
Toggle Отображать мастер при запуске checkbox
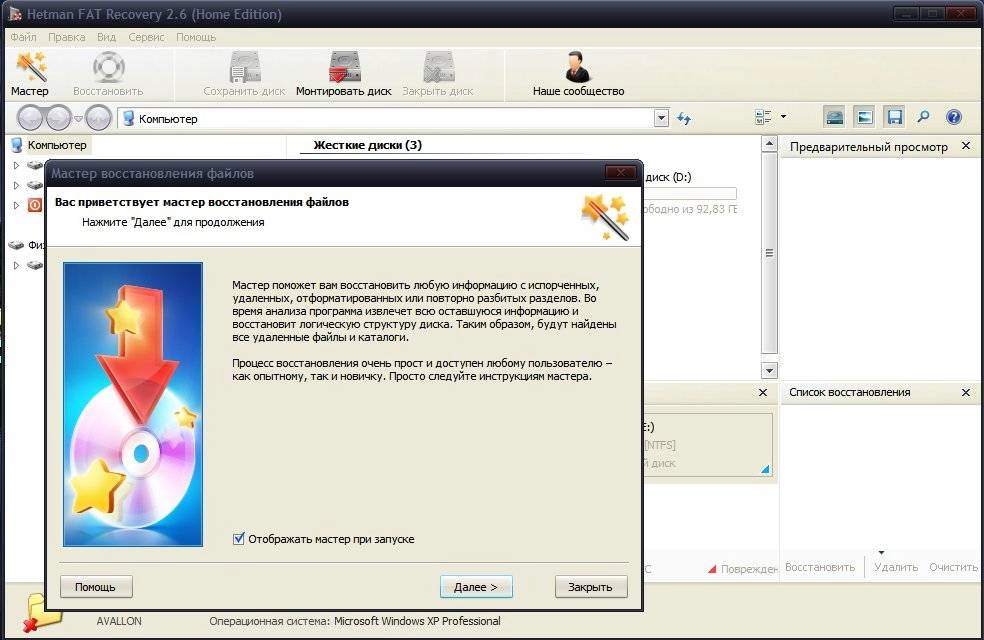(238, 538)
